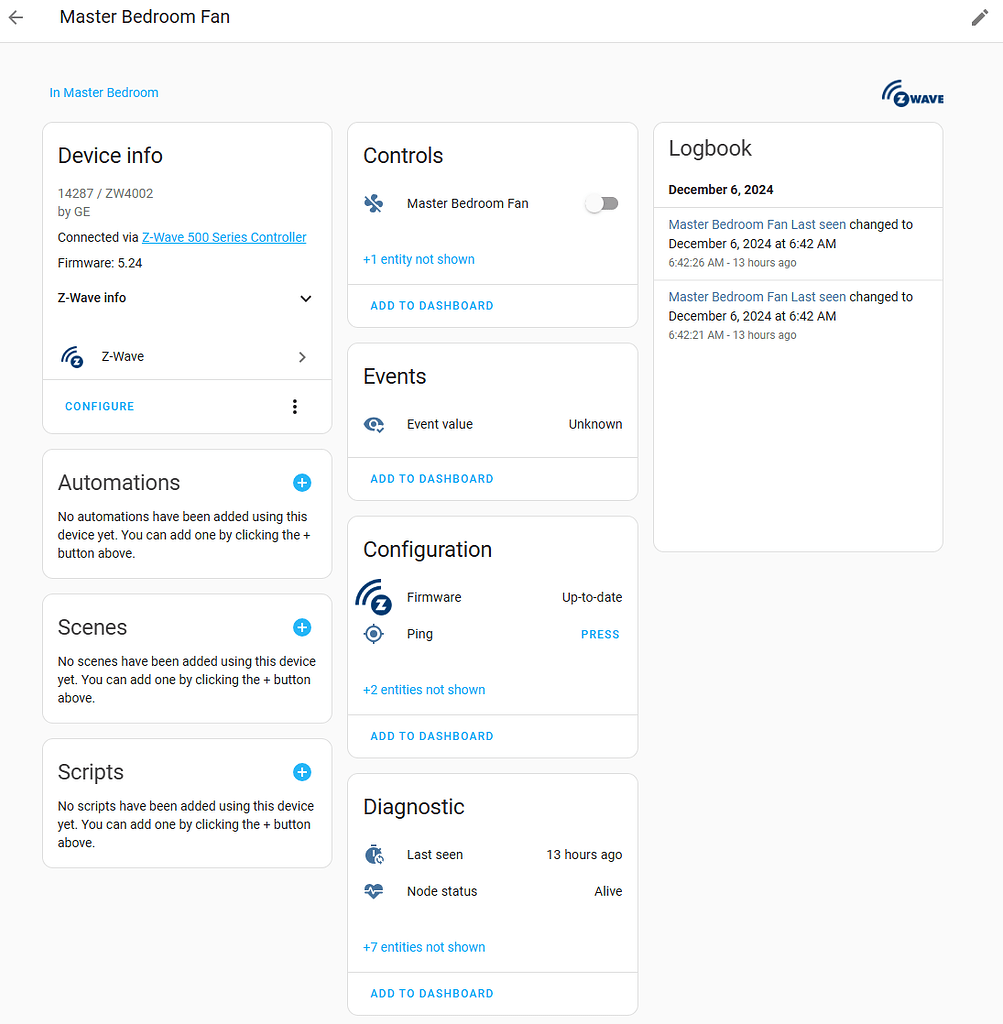The height and width of the screenshot is (1024, 1003).
Task: Click the In Master Bedroom link
Action: pos(103,92)
